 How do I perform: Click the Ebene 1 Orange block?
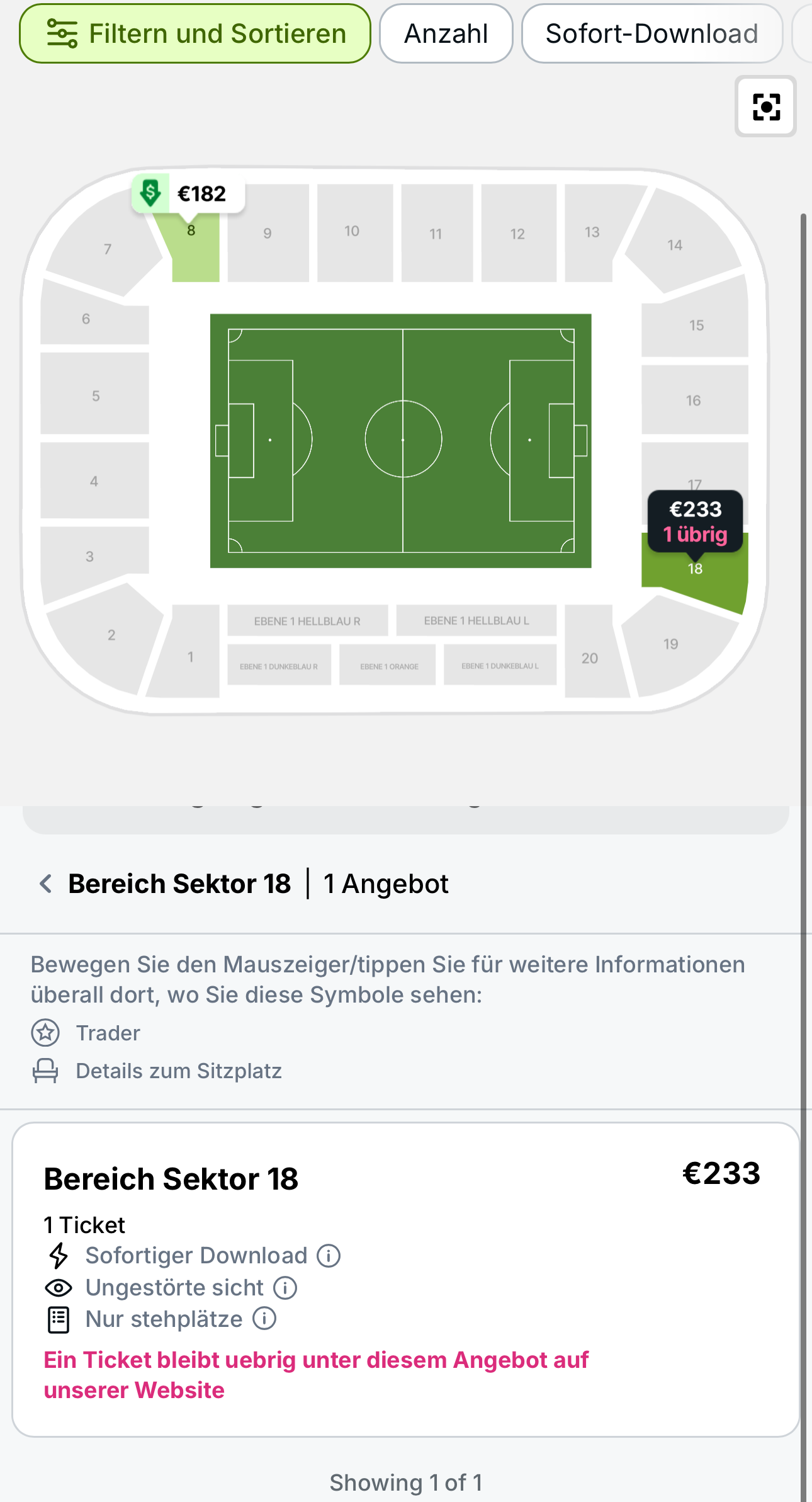point(388,666)
